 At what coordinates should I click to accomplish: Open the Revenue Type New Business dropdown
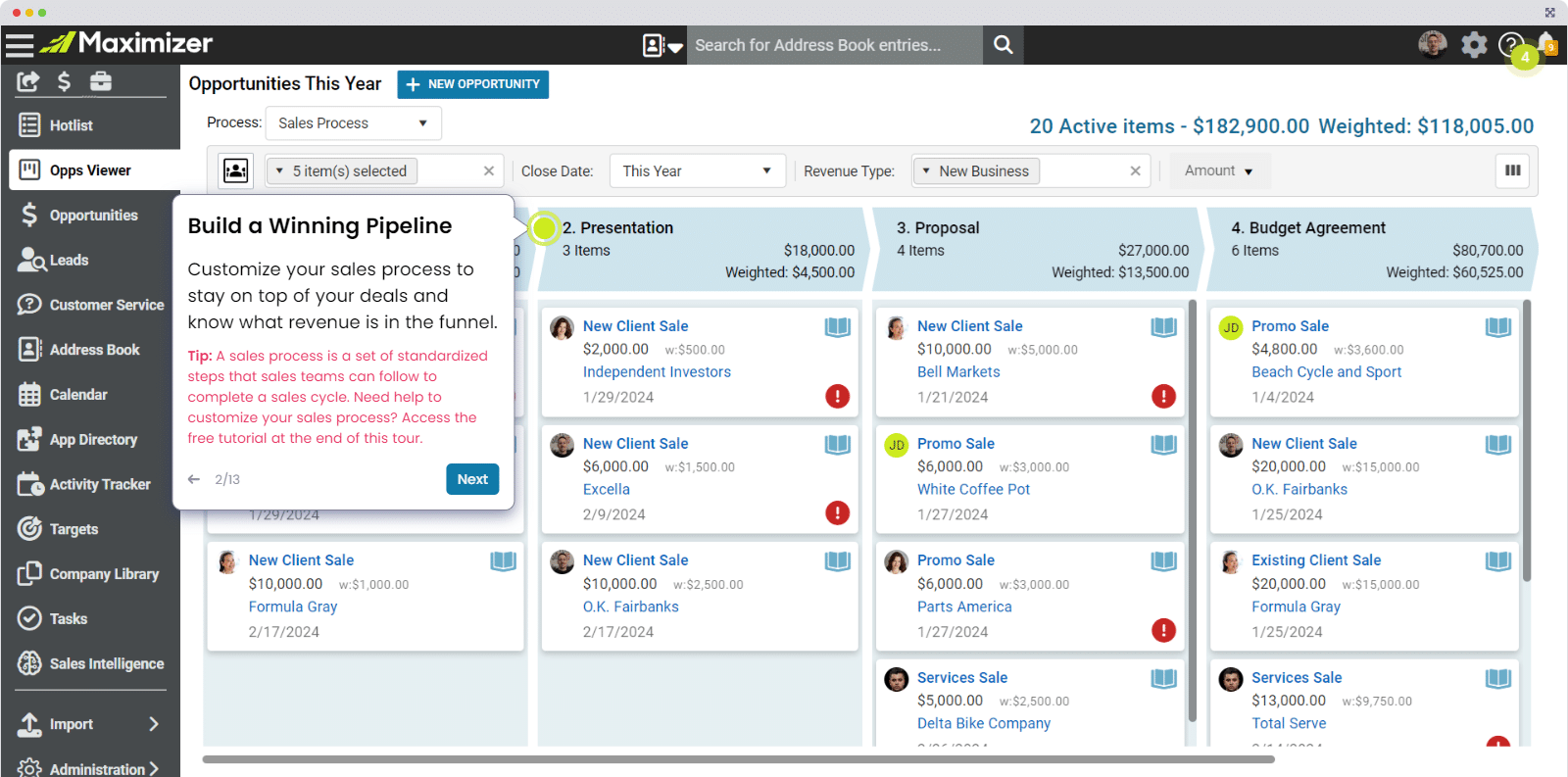(976, 170)
